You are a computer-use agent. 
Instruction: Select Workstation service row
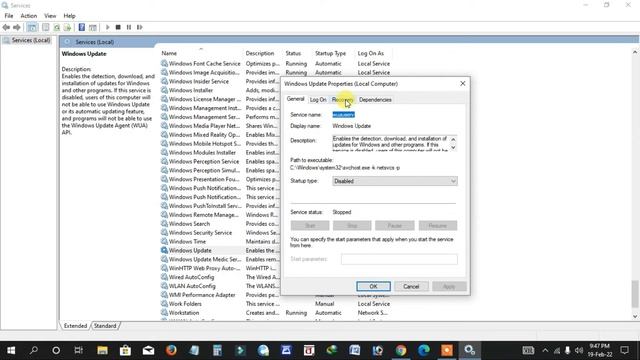pyautogui.click(x=184, y=313)
